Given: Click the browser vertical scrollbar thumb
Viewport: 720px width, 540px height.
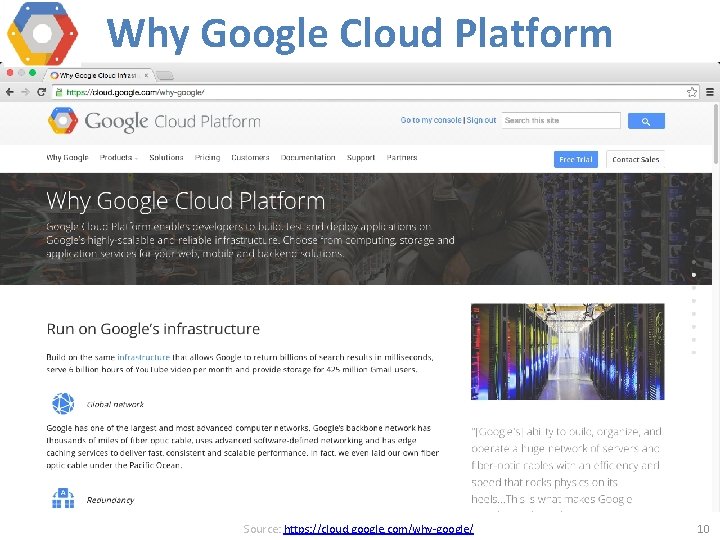Looking at the screenshot, I should 716,133.
